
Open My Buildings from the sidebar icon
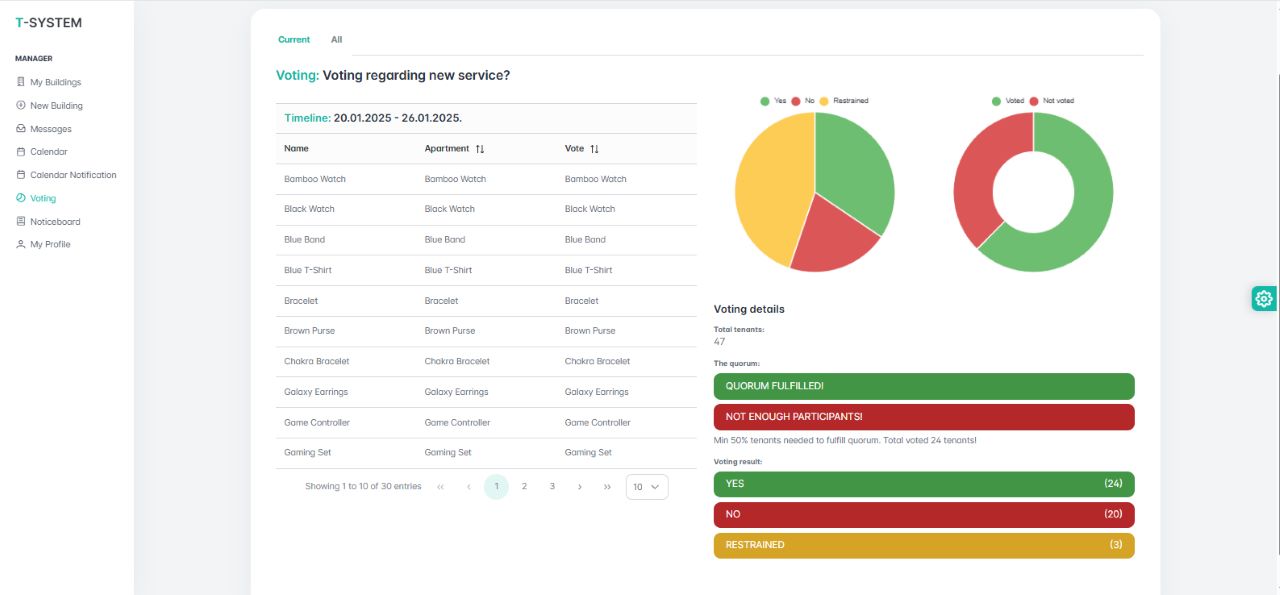pyautogui.click(x=20, y=81)
